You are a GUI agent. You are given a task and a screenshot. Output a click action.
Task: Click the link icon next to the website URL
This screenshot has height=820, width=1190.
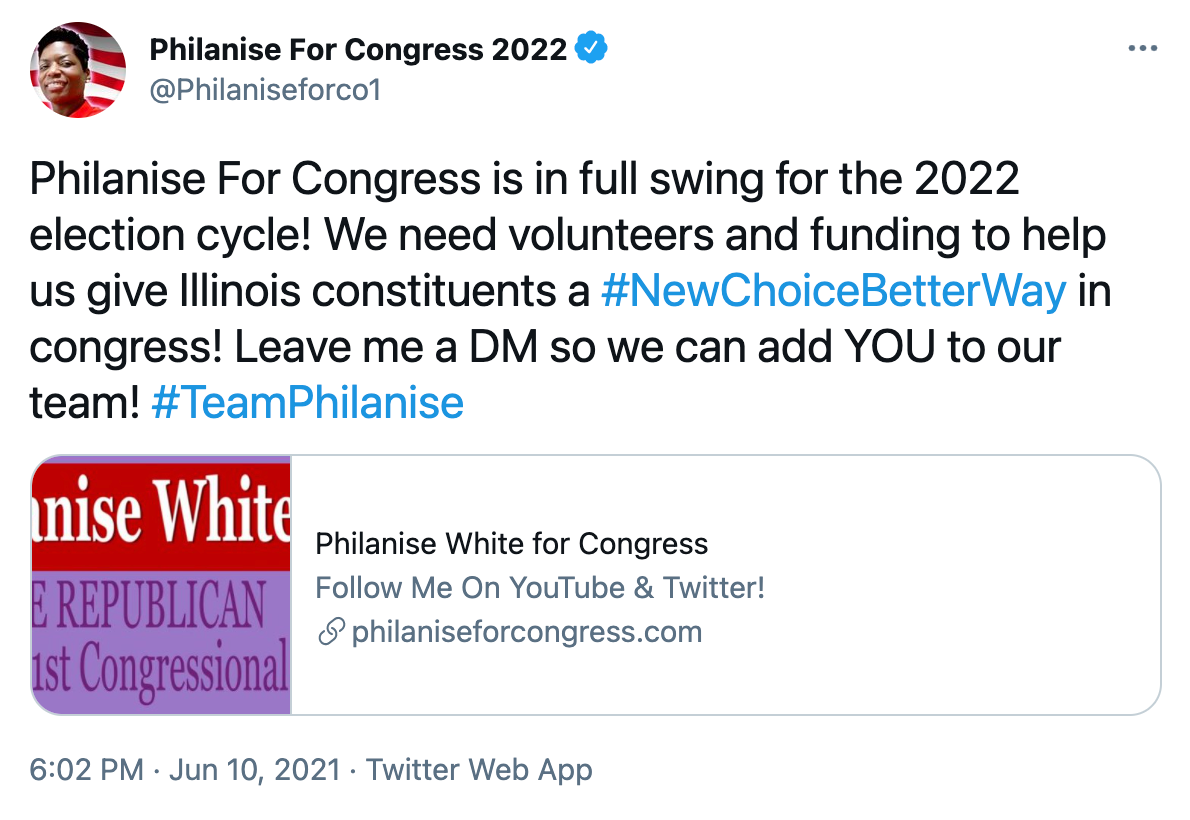[x=330, y=631]
